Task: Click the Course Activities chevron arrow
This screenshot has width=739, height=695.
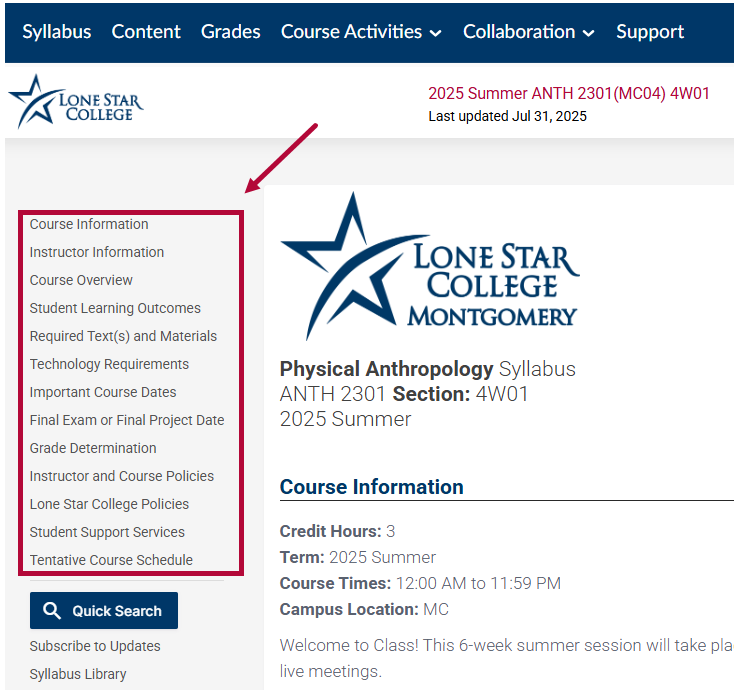Action: pyautogui.click(x=436, y=33)
